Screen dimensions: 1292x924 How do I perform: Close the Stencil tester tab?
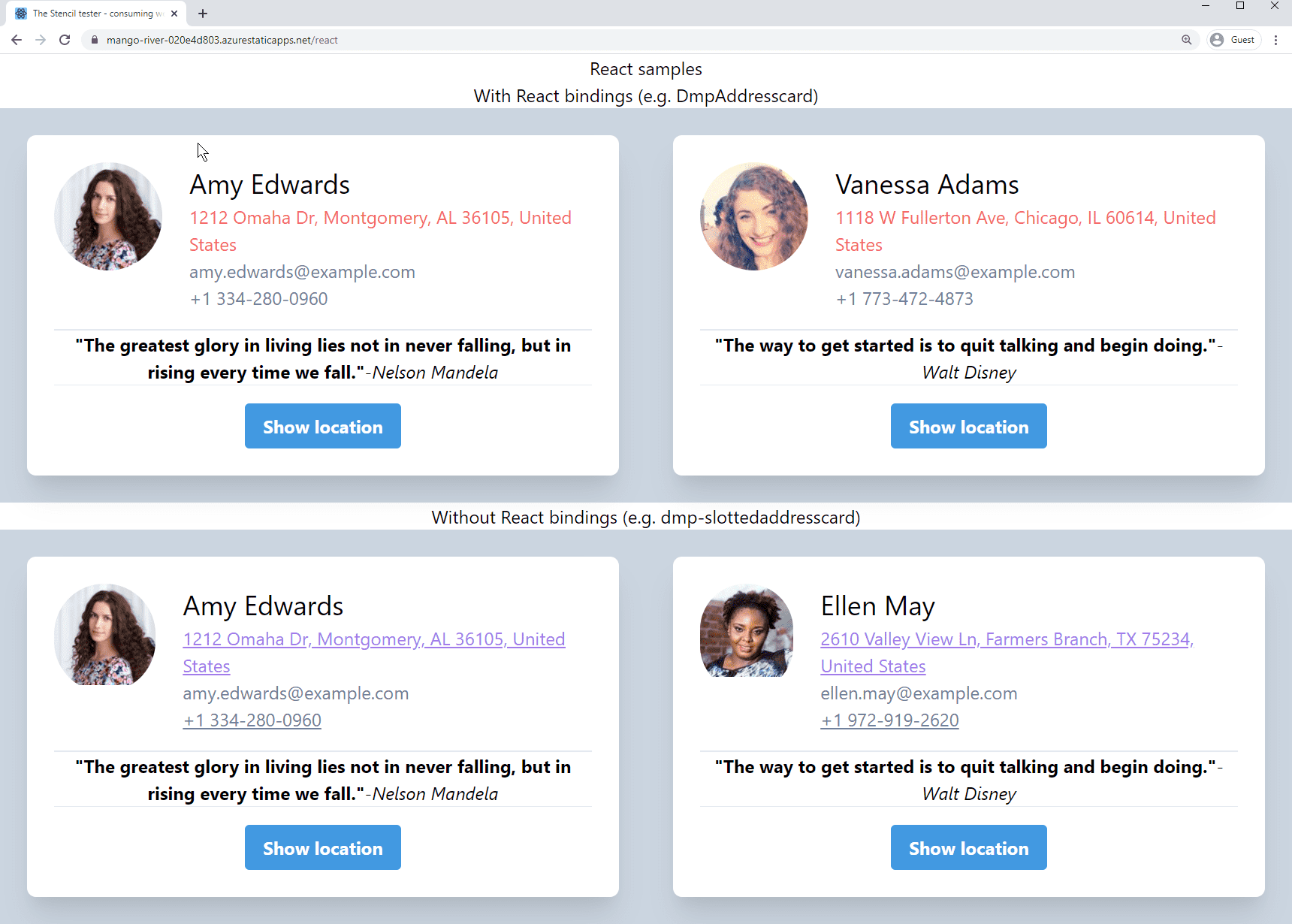[x=174, y=14]
